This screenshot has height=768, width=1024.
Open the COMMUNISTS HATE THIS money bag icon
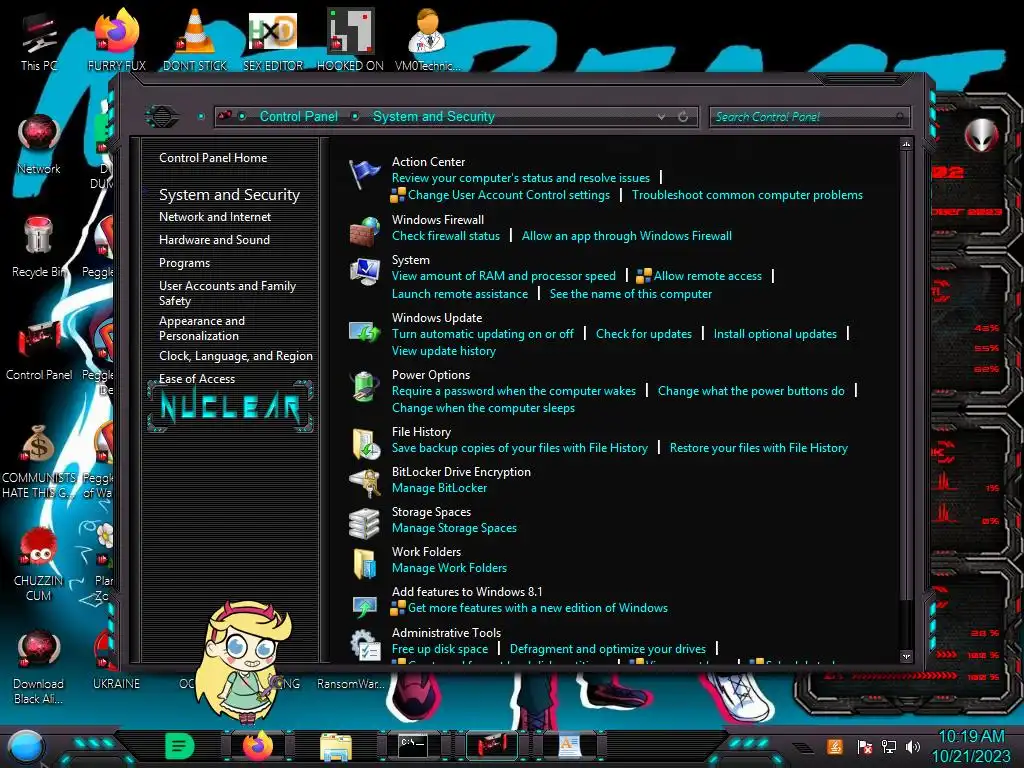39,443
